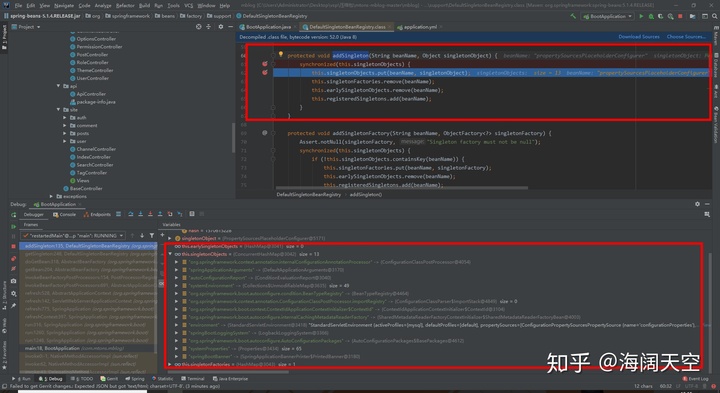This screenshot has height=393, width=720.
Task: Toggle breakpoint on the synchronized line
Action: [x=264, y=64]
